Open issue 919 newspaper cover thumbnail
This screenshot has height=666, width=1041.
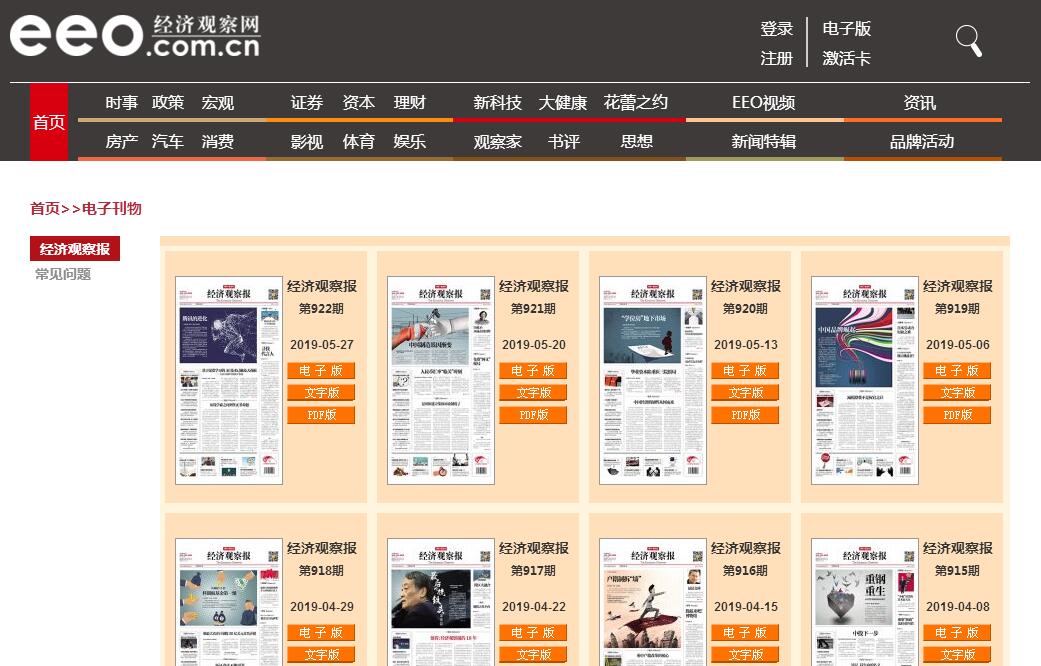(x=865, y=380)
